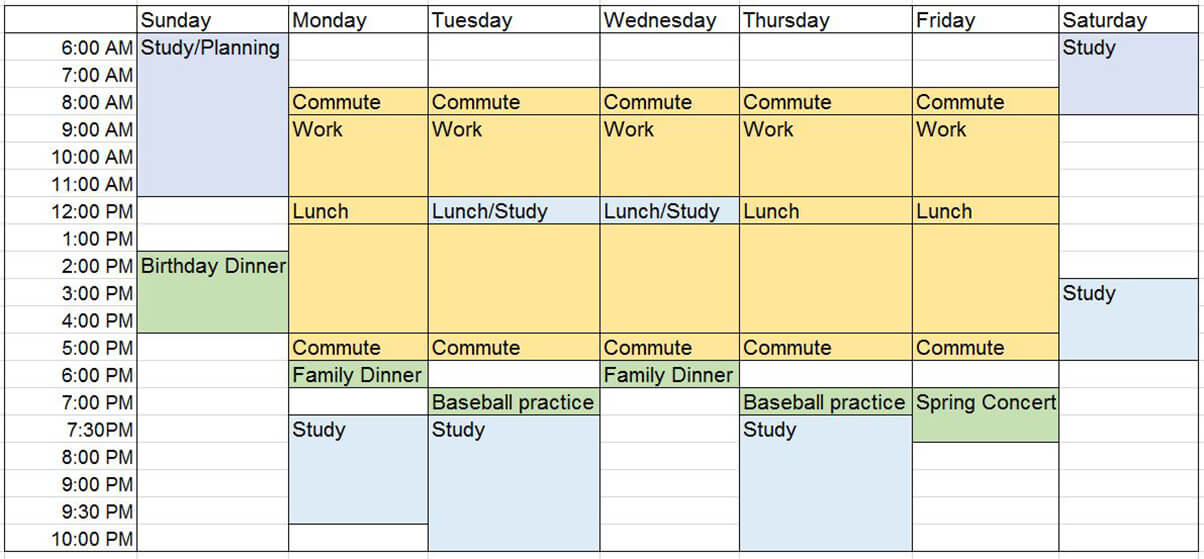Click Saturday's morning Study block
Image resolution: width=1204 pixels, height=559 pixels.
1130,74
